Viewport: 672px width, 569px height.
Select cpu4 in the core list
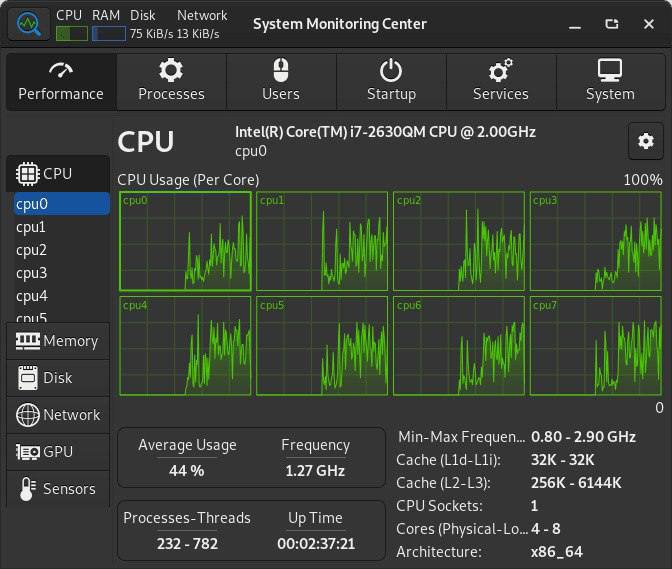62,296
